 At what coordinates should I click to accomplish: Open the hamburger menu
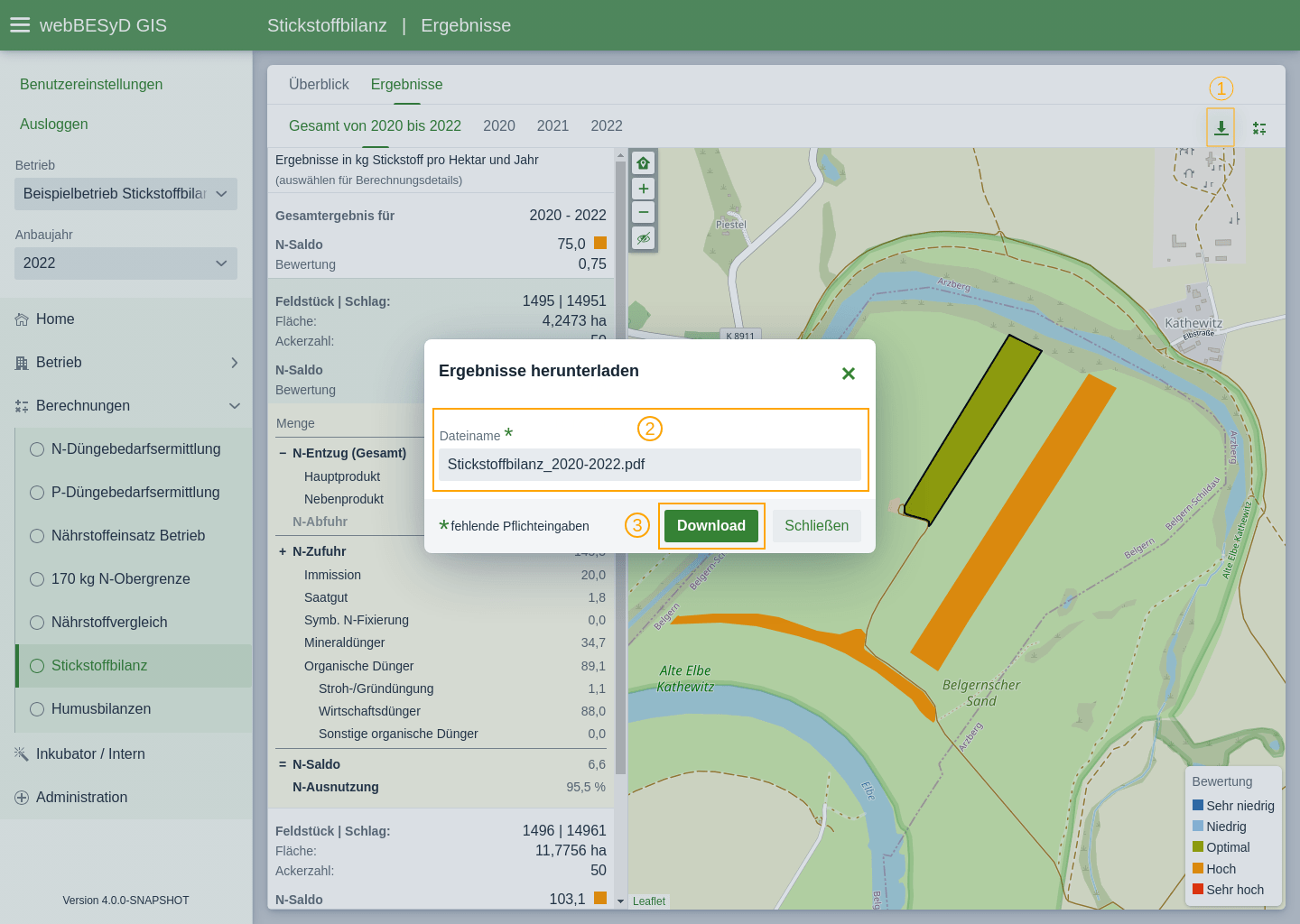tap(20, 25)
